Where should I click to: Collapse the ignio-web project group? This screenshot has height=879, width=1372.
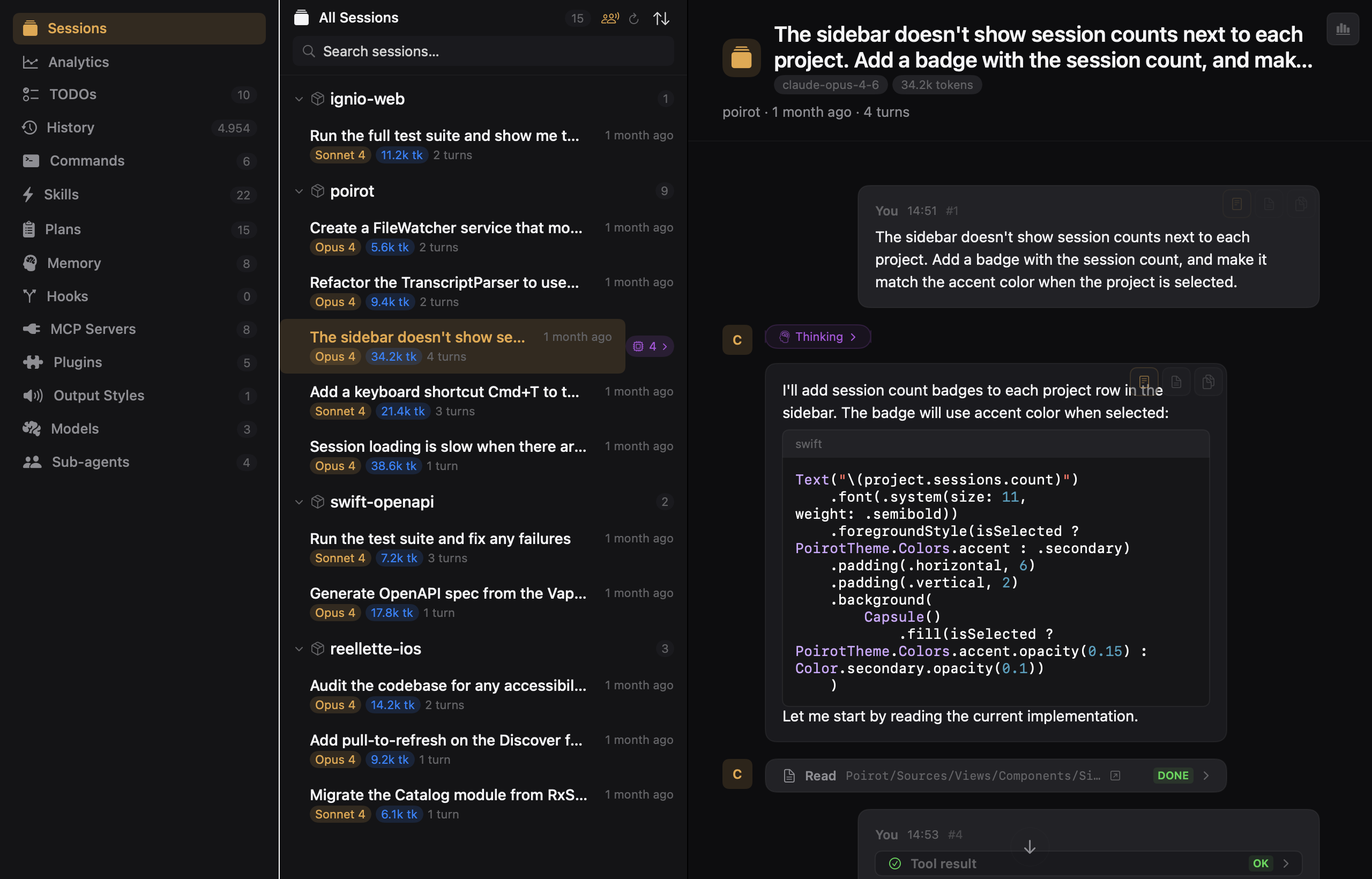point(299,99)
